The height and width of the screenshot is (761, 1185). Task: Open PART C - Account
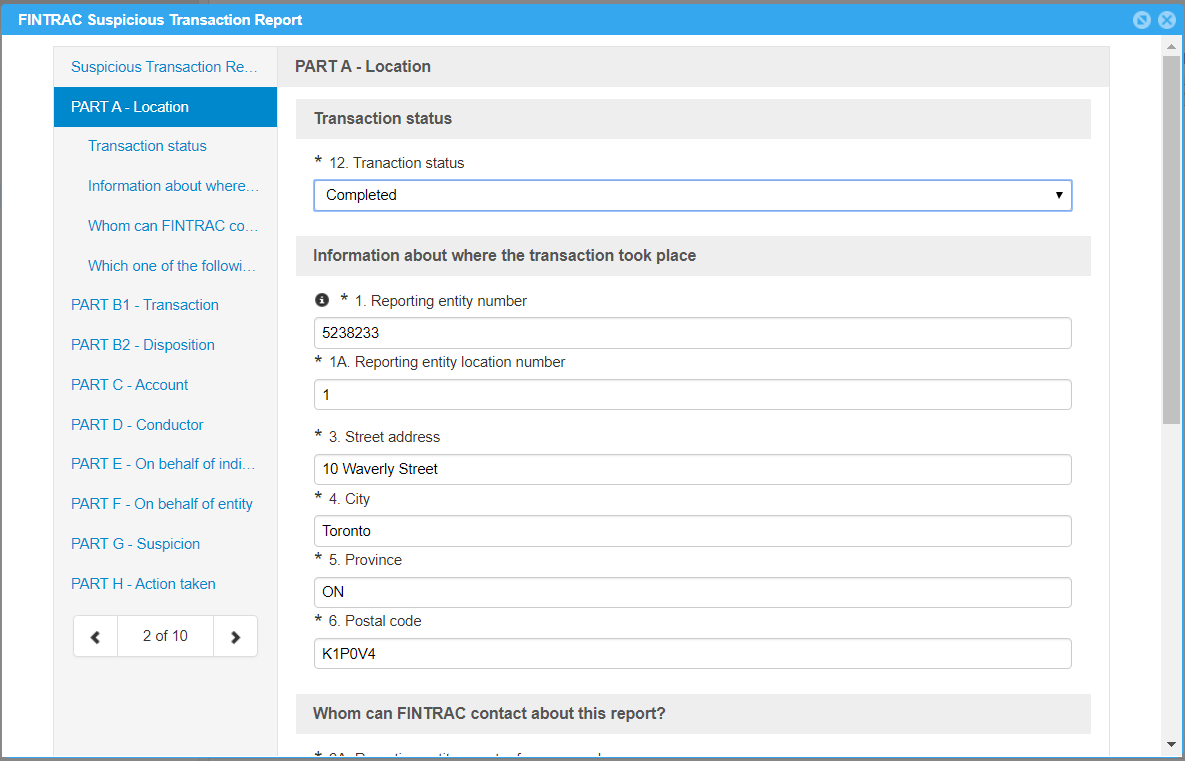(129, 385)
